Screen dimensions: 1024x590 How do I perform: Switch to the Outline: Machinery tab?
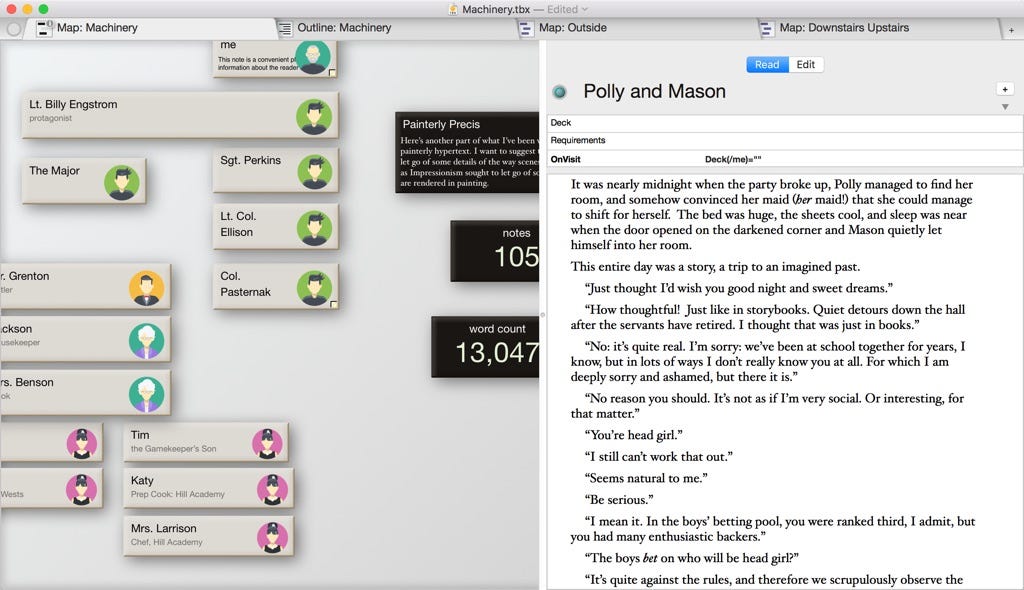point(343,28)
